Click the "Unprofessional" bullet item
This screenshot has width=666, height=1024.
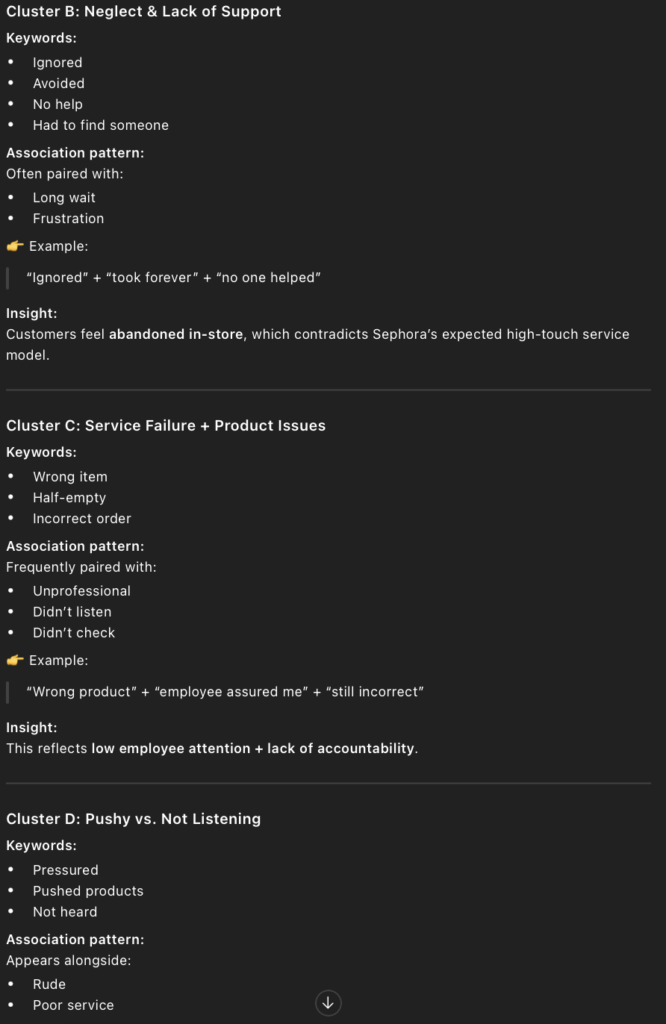click(82, 591)
